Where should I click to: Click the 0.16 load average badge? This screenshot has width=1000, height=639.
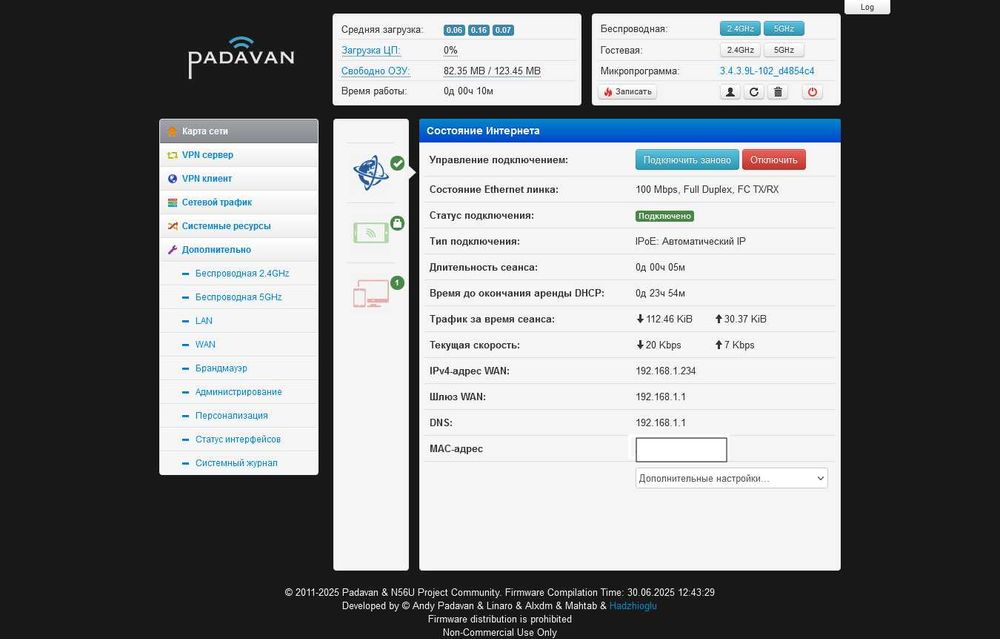(x=478, y=30)
